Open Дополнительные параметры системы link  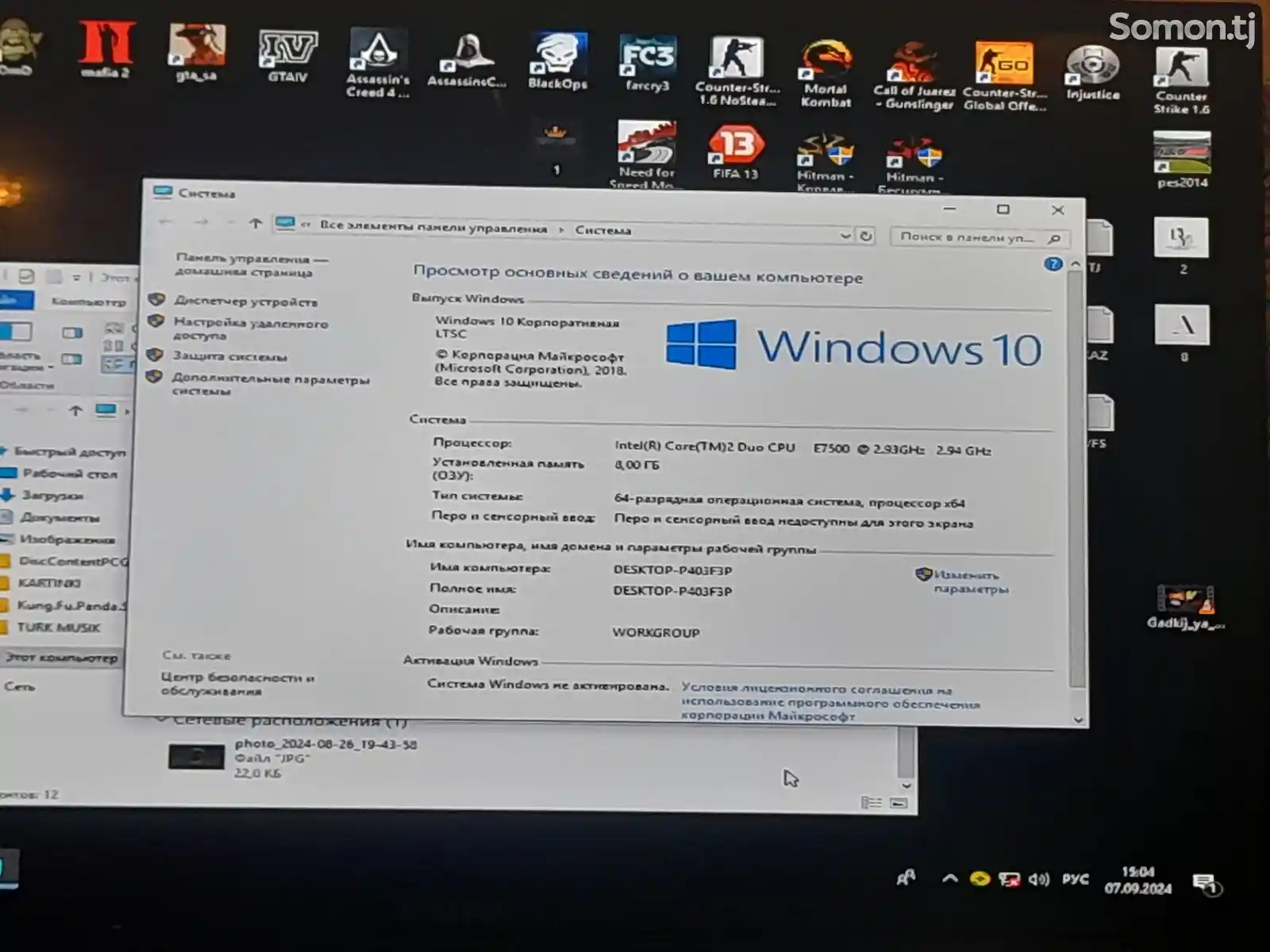tap(271, 385)
